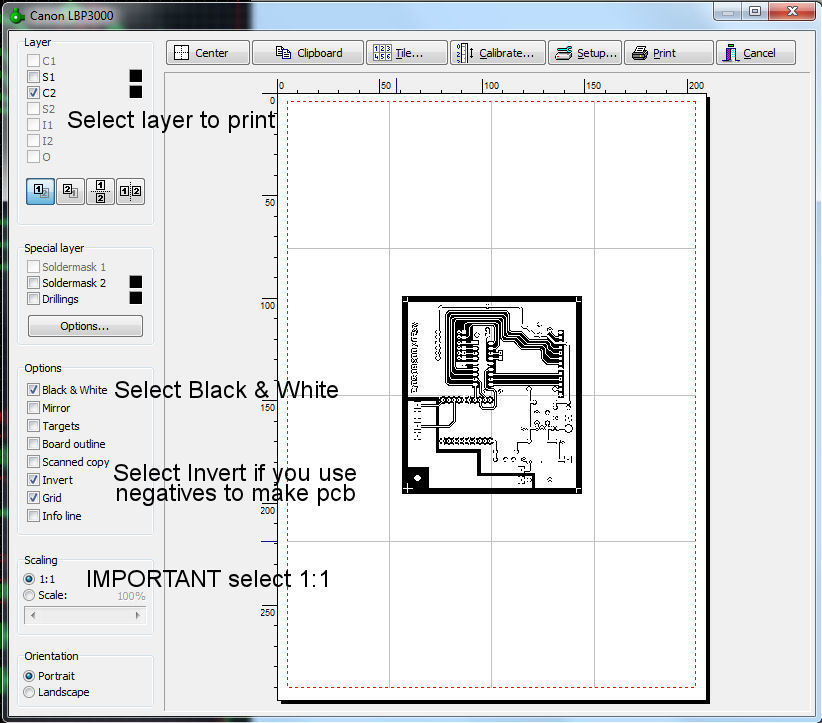This screenshot has width=822, height=723.
Task: Select layer 1 on top icon
Action: [x=40, y=191]
